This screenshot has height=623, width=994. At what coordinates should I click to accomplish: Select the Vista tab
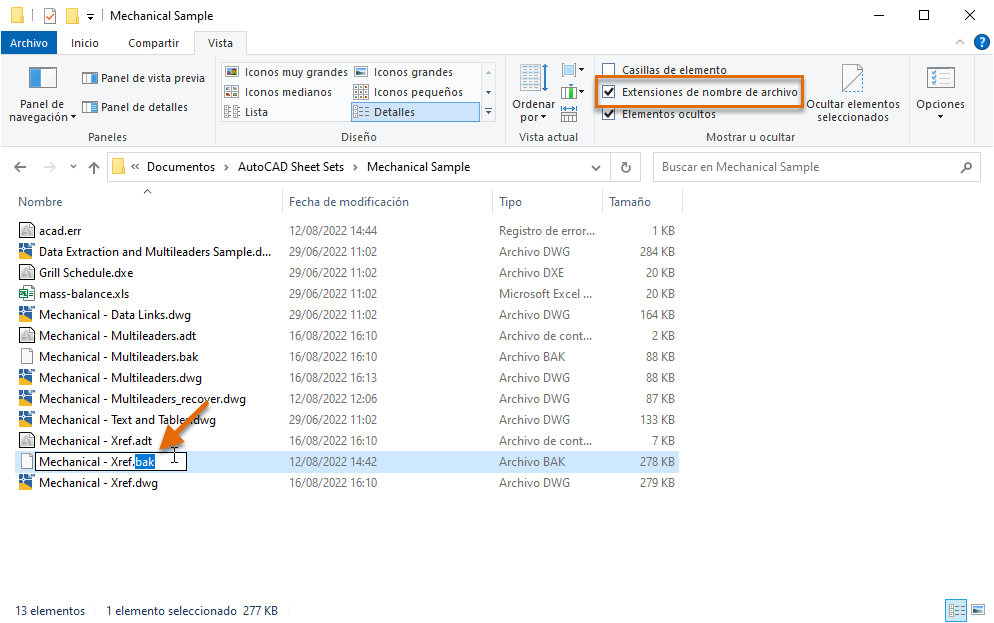point(220,43)
